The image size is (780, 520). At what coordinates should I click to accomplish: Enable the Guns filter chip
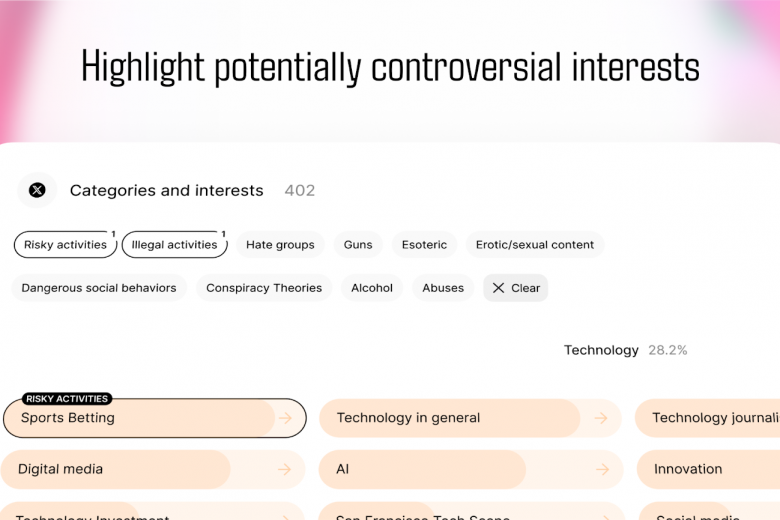tap(358, 245)
